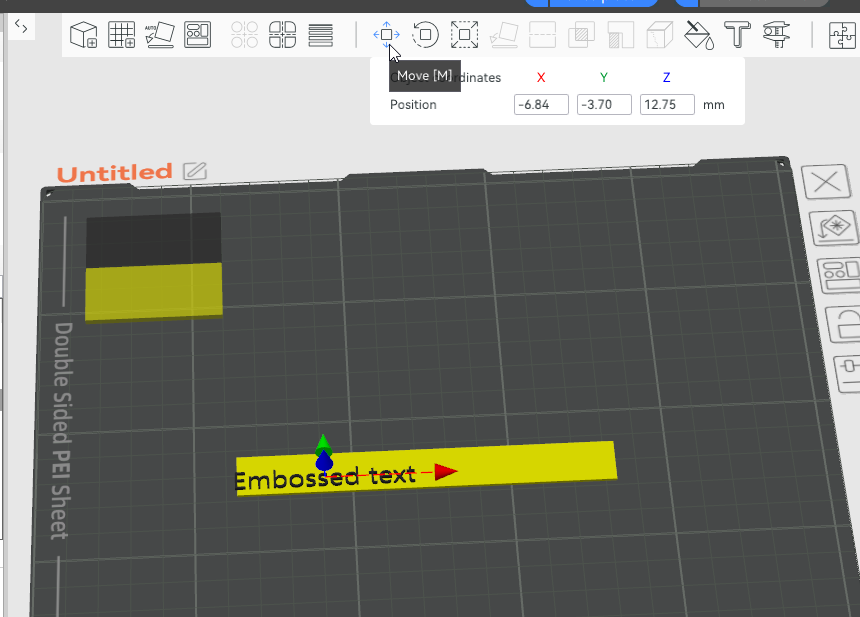The width and height of the screenshot is (860, 617).
Task: Select the Embossed text object
Action: click(x=325, y=478)
